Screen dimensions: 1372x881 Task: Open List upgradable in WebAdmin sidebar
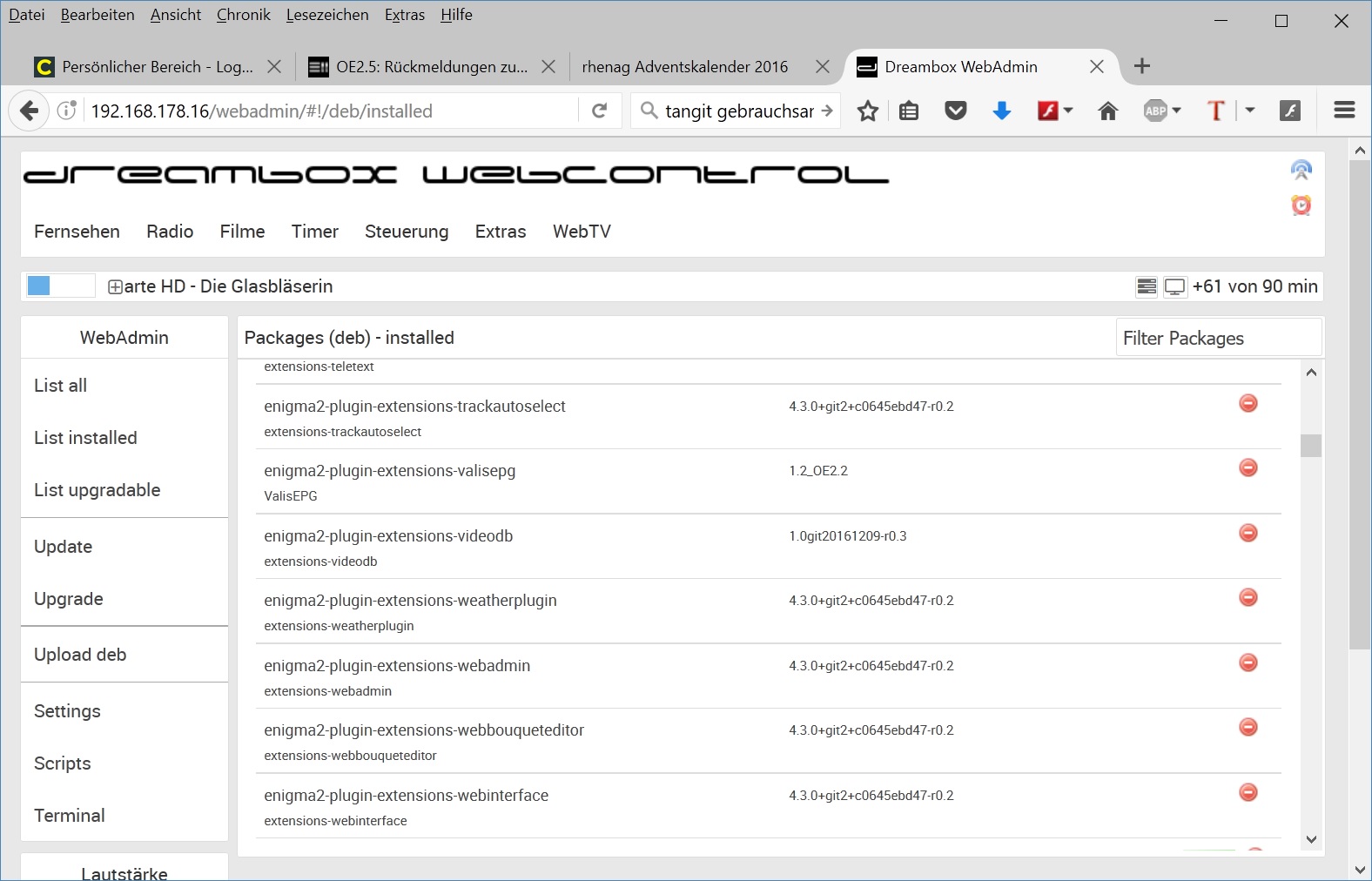(98, 490)
